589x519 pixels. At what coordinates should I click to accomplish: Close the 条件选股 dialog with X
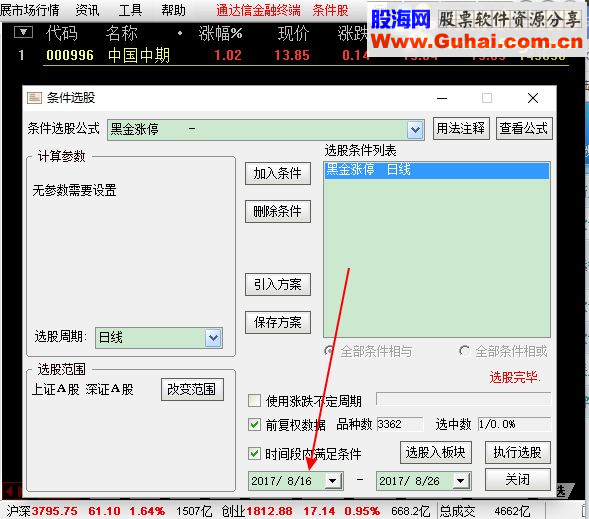click(533, 98)
